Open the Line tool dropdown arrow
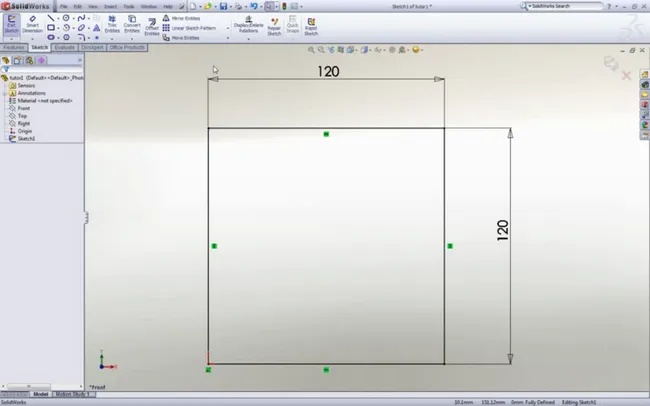This screenshot has width=650, height=406. [x=58, y=18]
